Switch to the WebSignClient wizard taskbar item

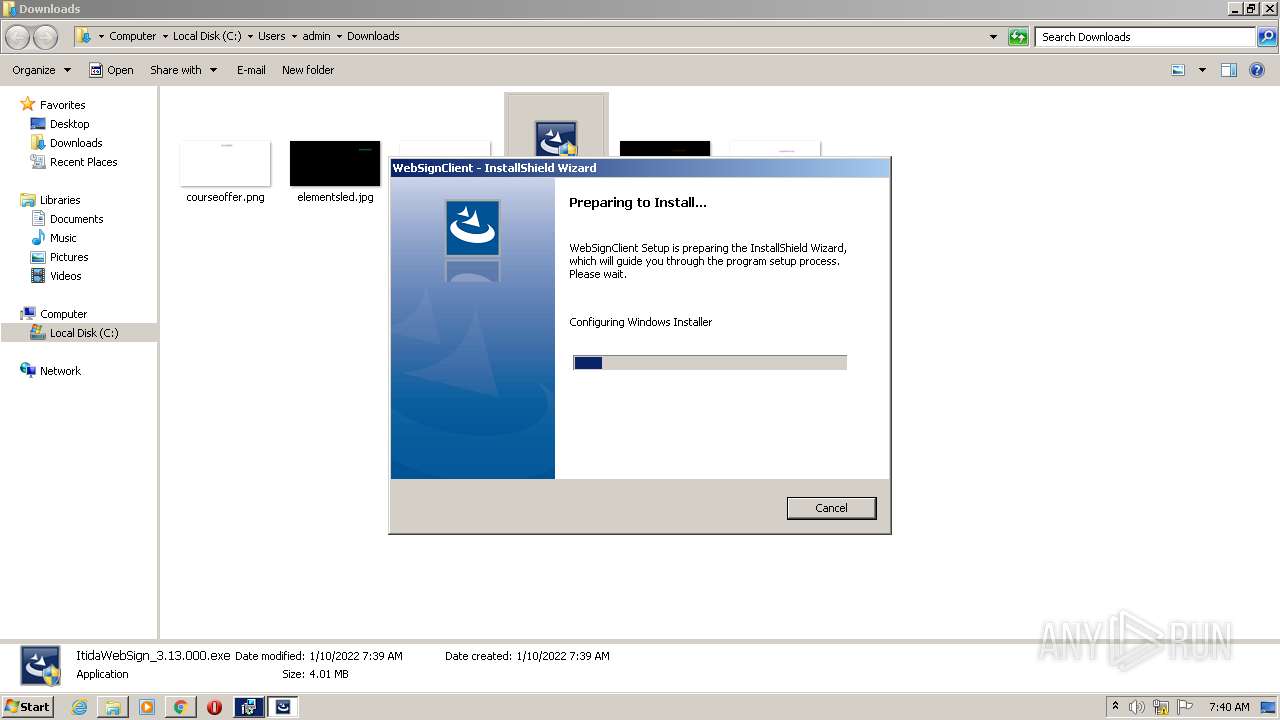(283, 707)
